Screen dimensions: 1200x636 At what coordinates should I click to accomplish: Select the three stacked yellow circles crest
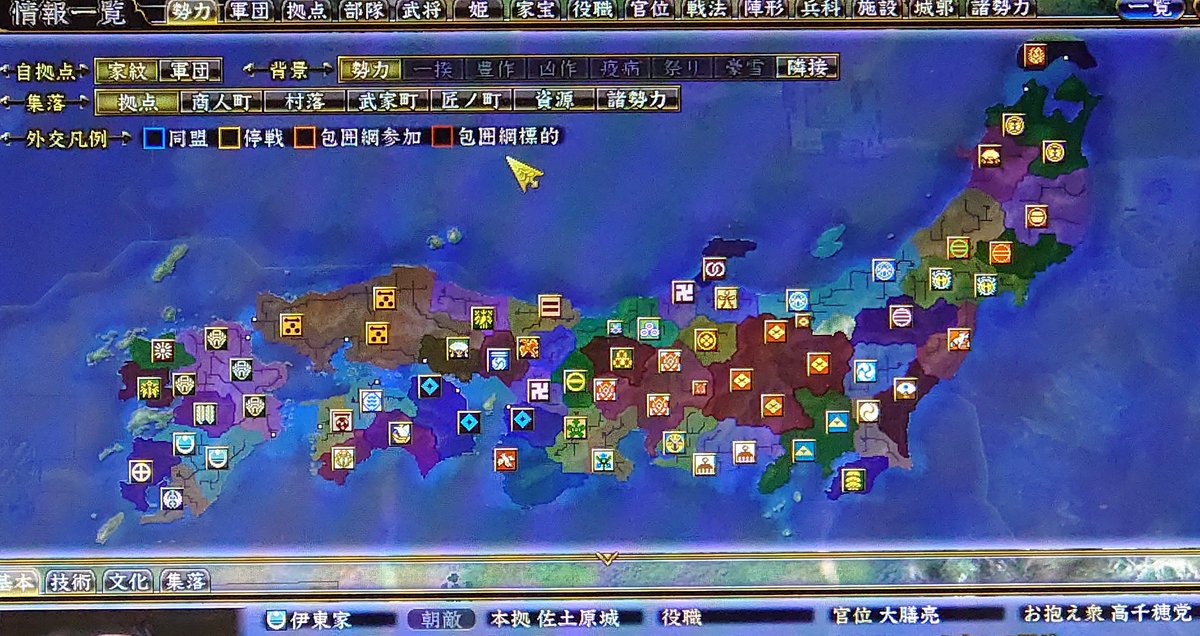point(621,358)
